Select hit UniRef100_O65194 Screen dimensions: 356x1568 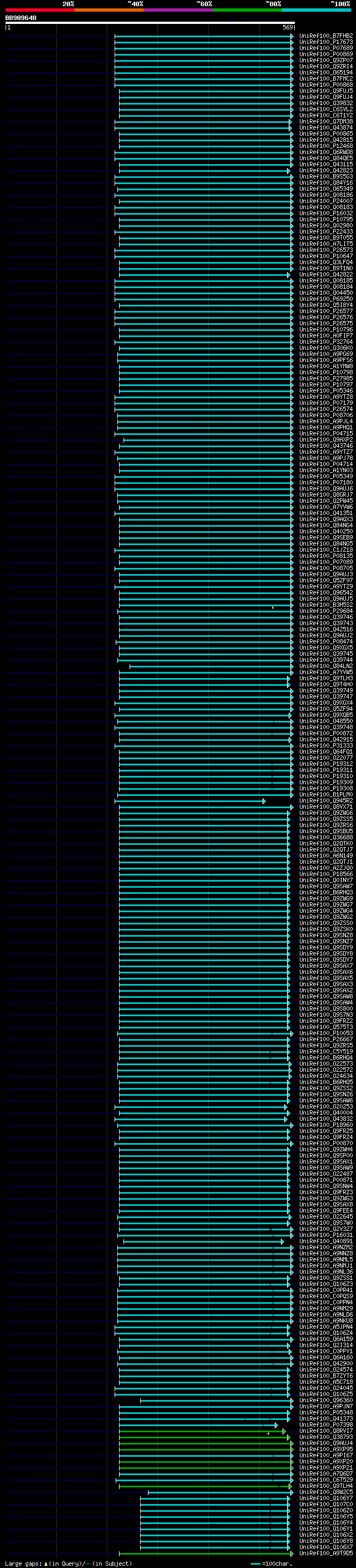(x=326, y=72)
